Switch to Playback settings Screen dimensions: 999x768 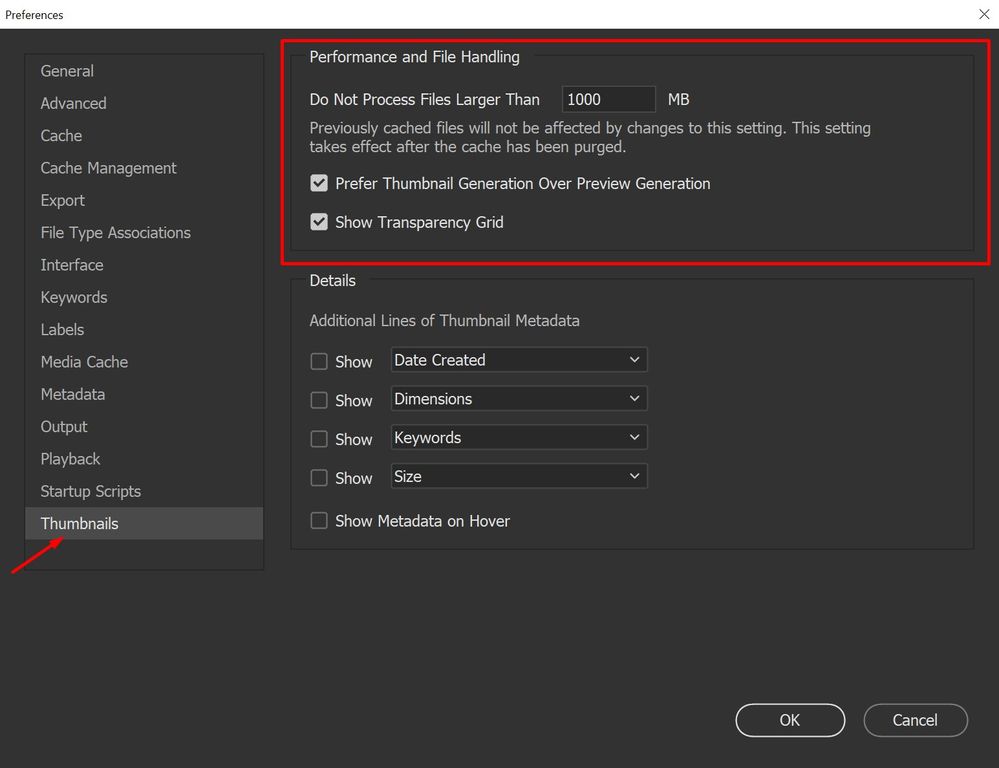click(x=70, y=458)
